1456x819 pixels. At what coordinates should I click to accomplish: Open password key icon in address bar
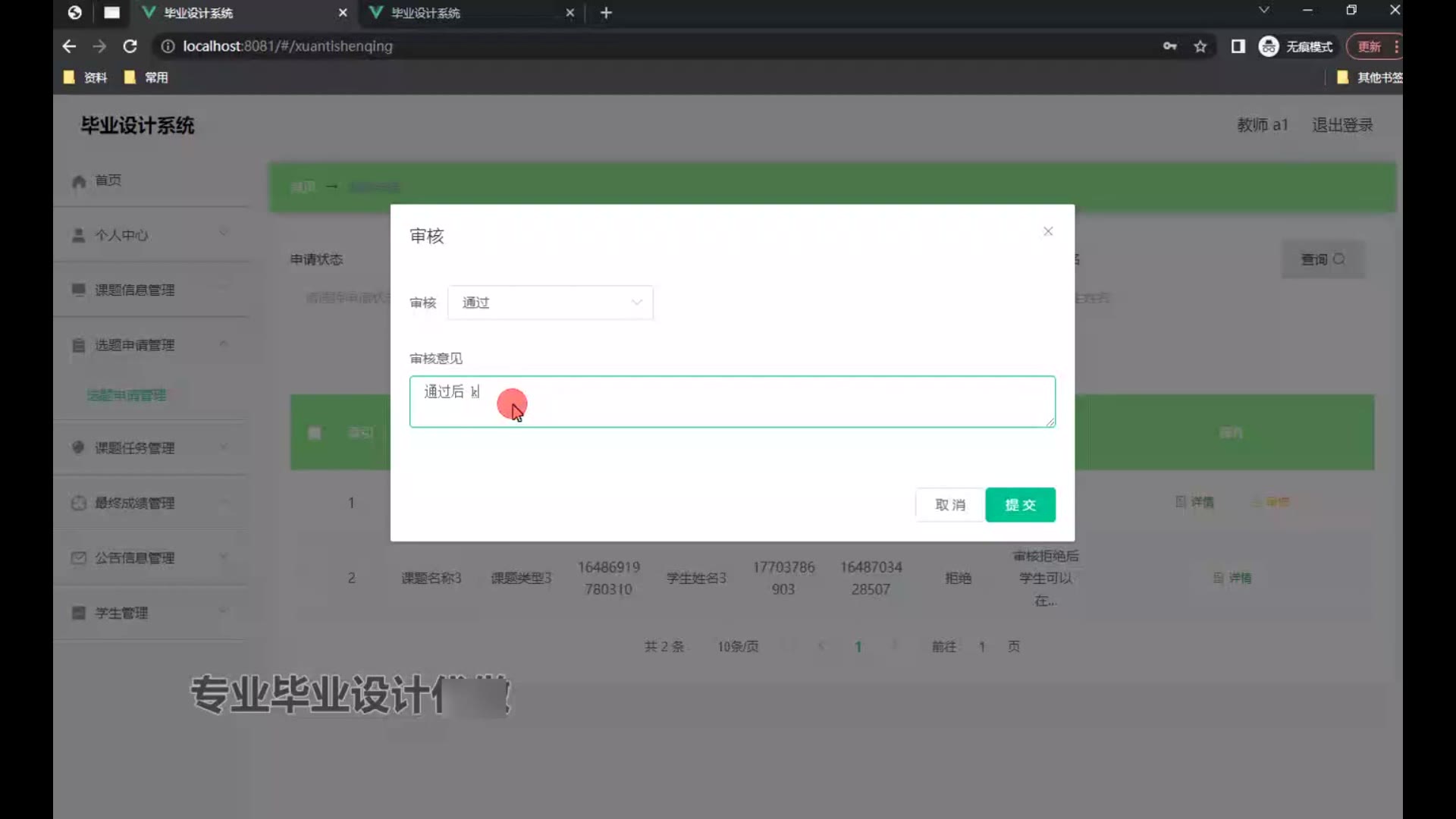pos(1169,46)
